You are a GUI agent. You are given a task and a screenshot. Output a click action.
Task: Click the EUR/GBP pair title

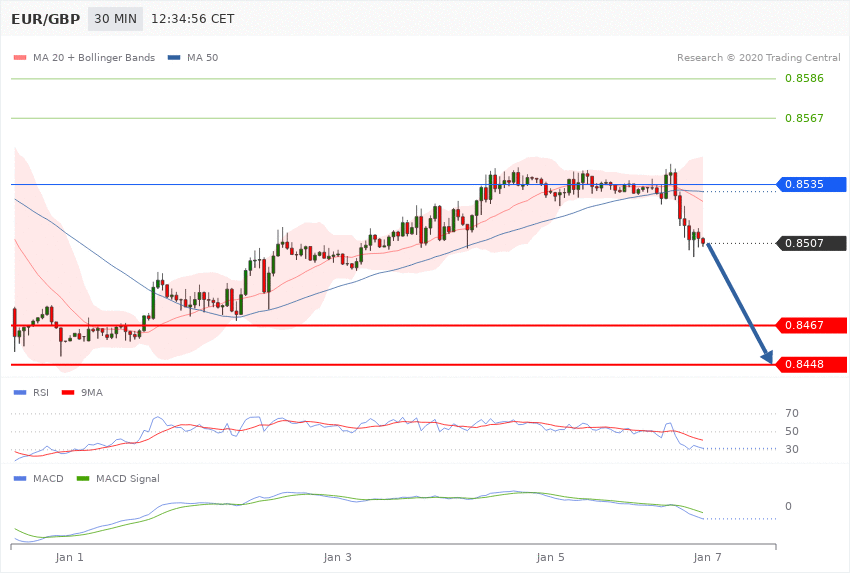(46, 20)
